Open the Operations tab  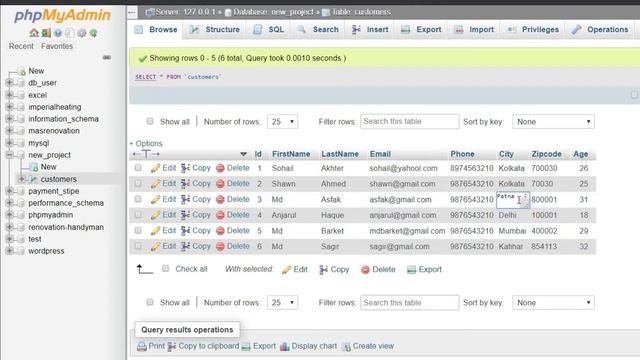[600, 29]
